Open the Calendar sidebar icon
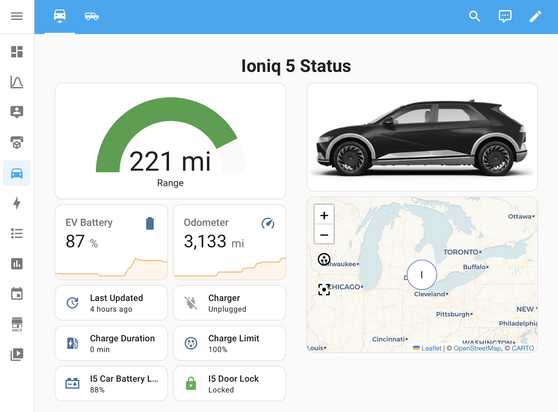Viewport: 558px width, 412px height. tap(17, 294)
